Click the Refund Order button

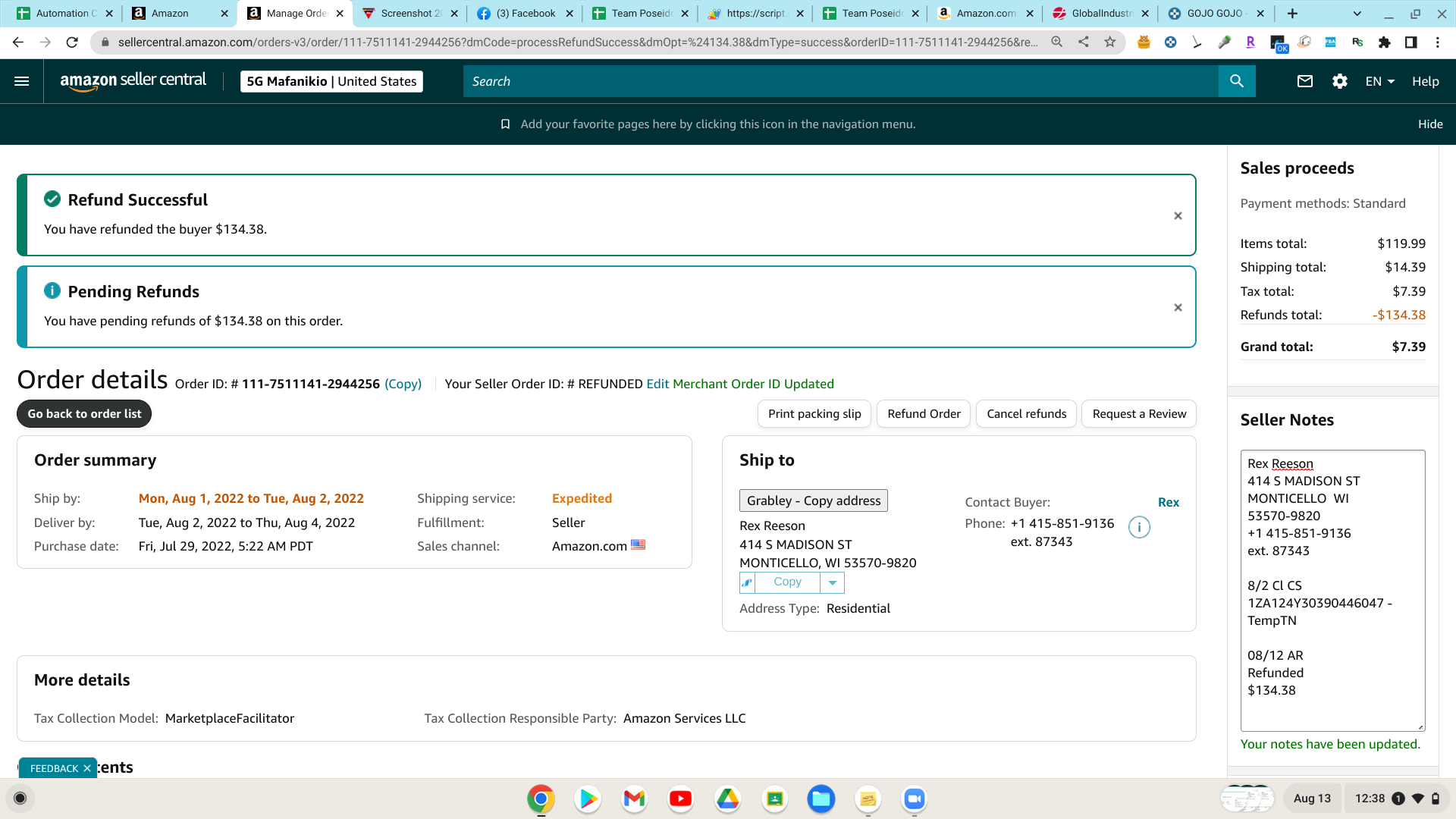[x=924, y=414]
